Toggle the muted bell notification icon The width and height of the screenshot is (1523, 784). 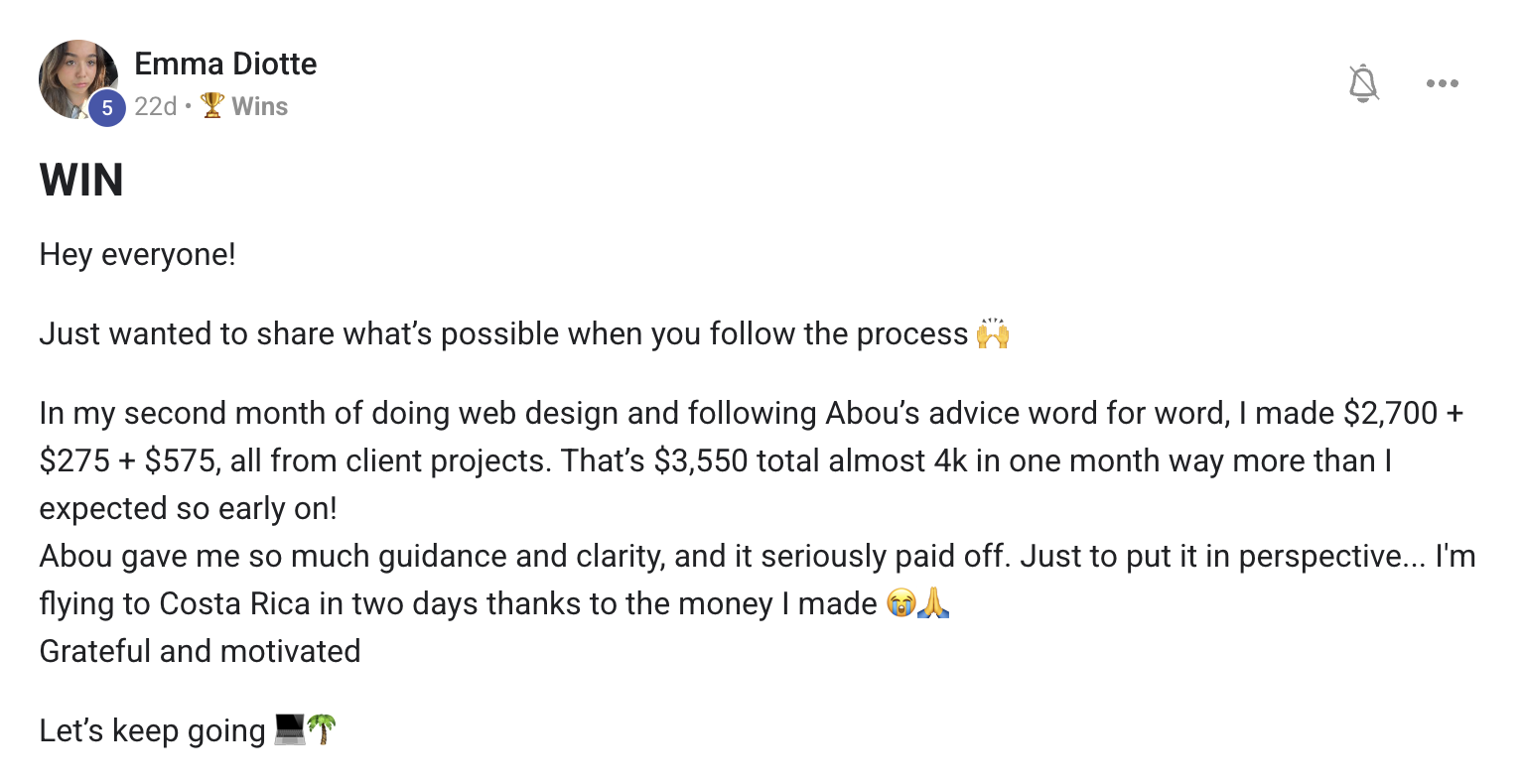pos(1364,83)
